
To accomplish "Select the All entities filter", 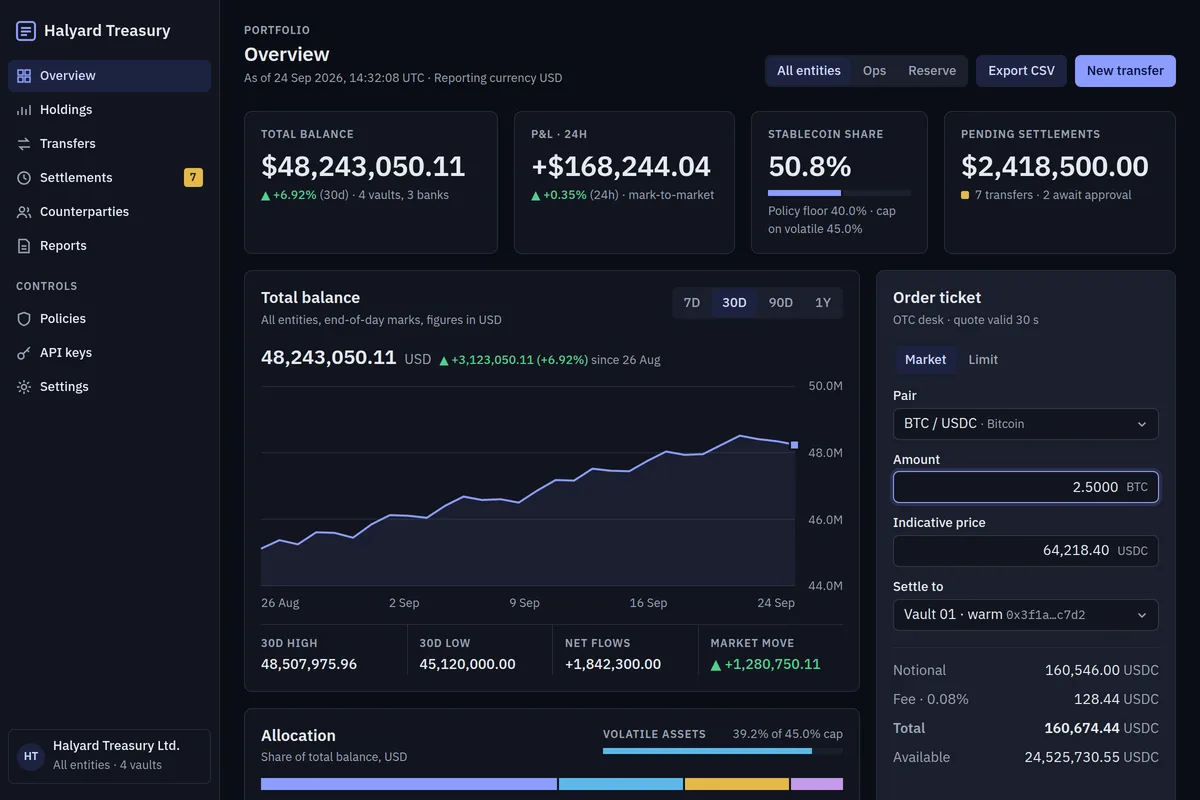I will coord(809,71).
